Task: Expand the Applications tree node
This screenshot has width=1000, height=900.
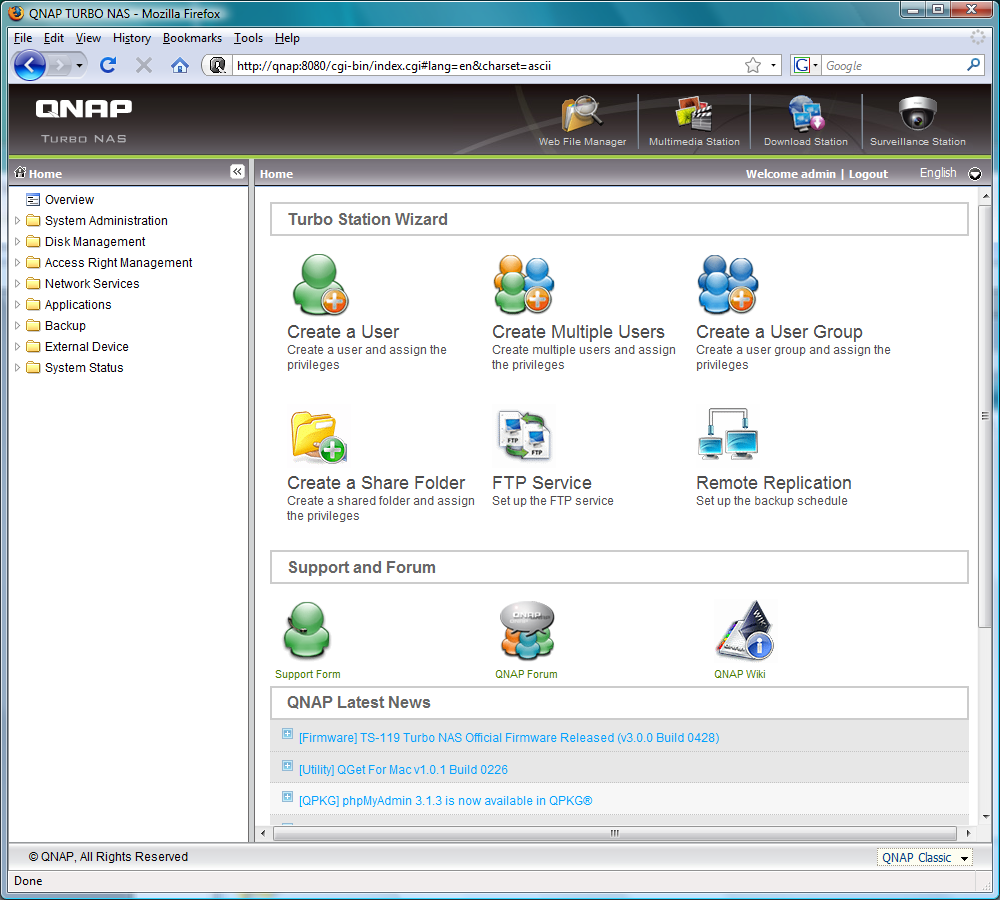Action: [17, 305]
